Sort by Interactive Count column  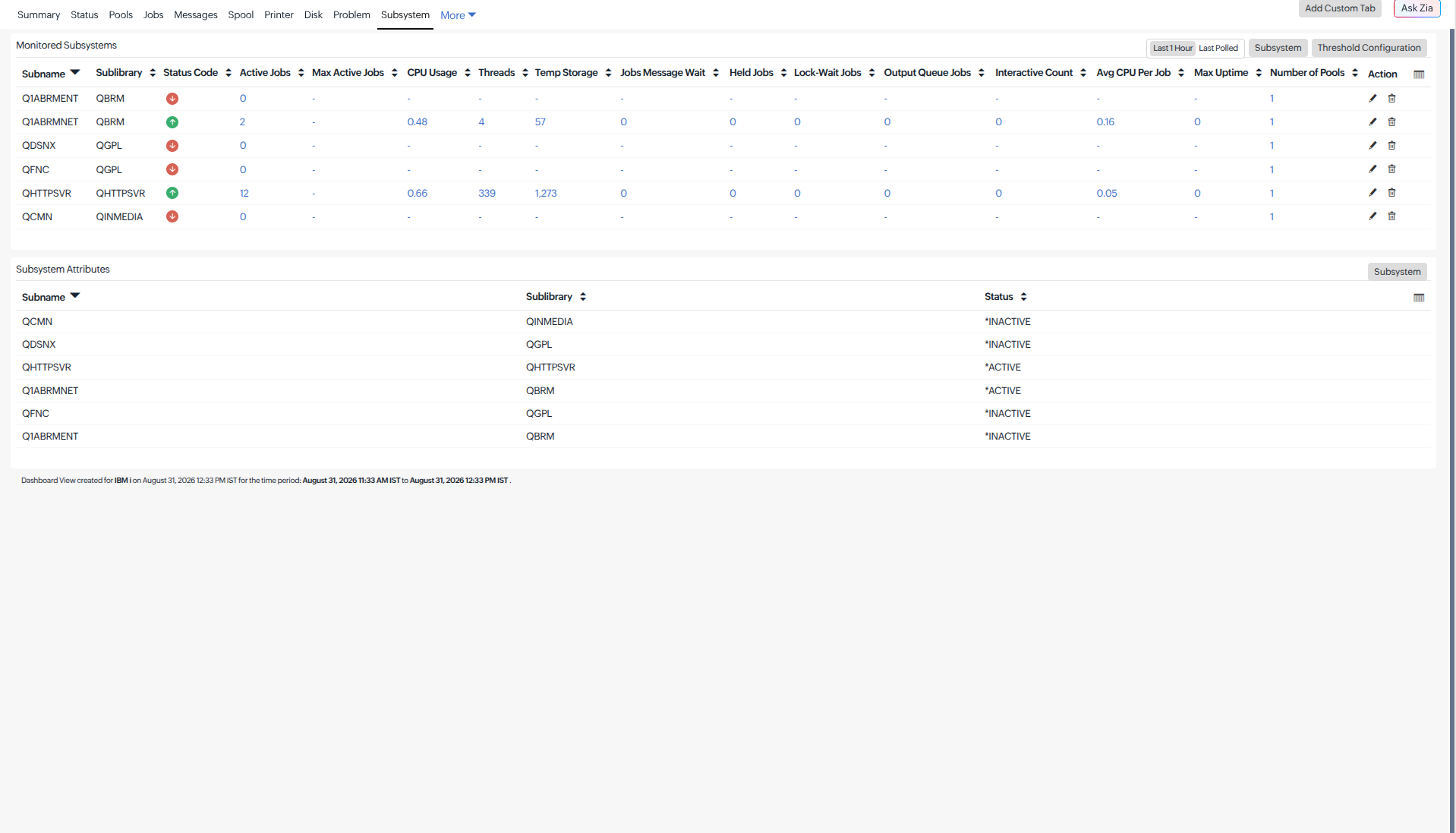coord(1041,73)
